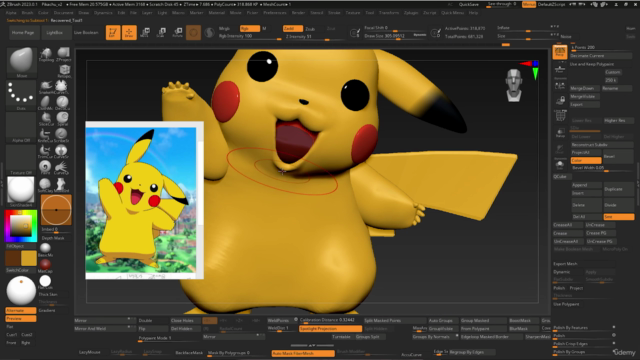Toggle the M material channel button
The width and height of the screenshot is (640, 360).
tap(264, 29)
